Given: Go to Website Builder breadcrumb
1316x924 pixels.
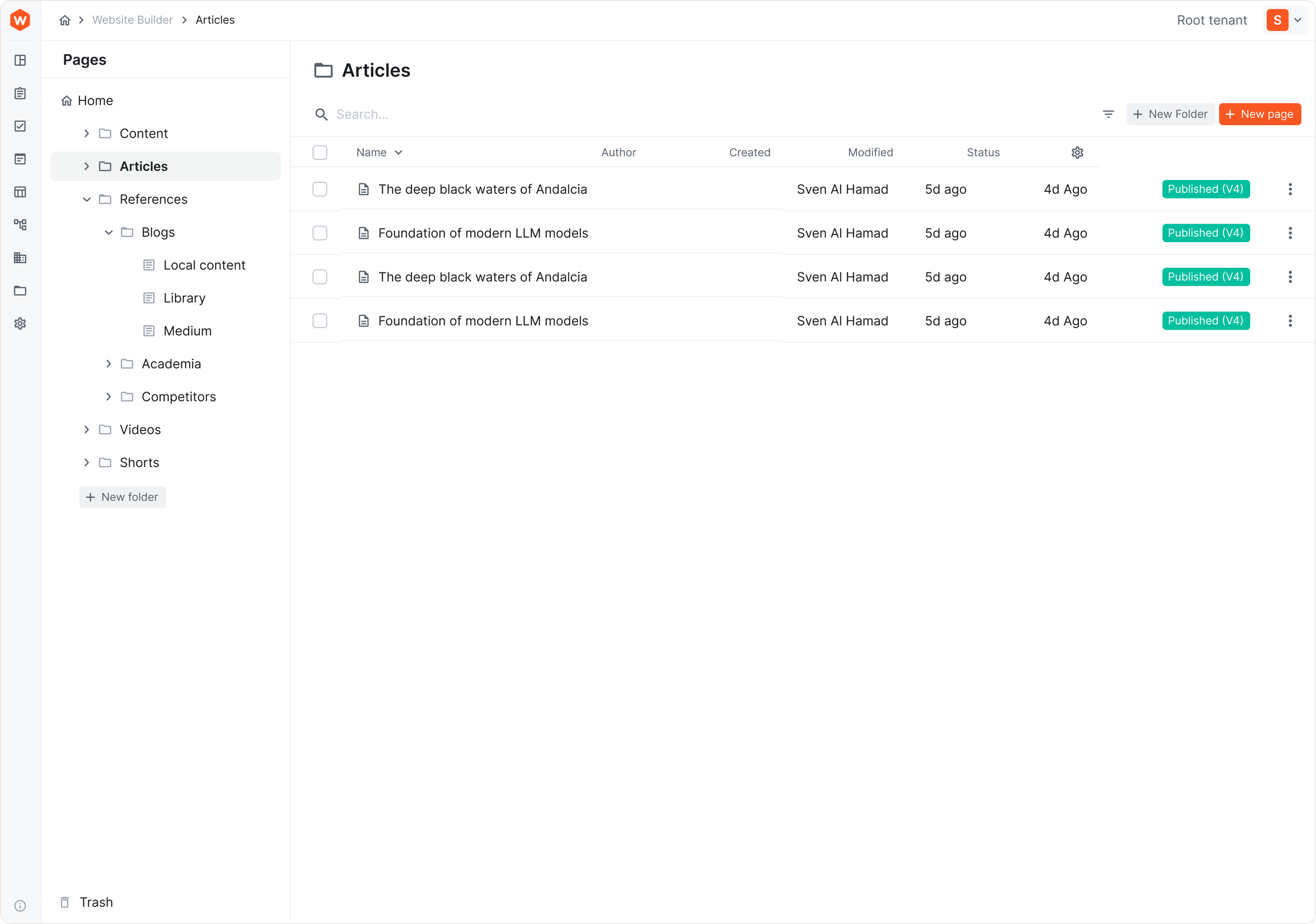Looking at the screenshot, I should pyautogui.click(x=133, y=20).
